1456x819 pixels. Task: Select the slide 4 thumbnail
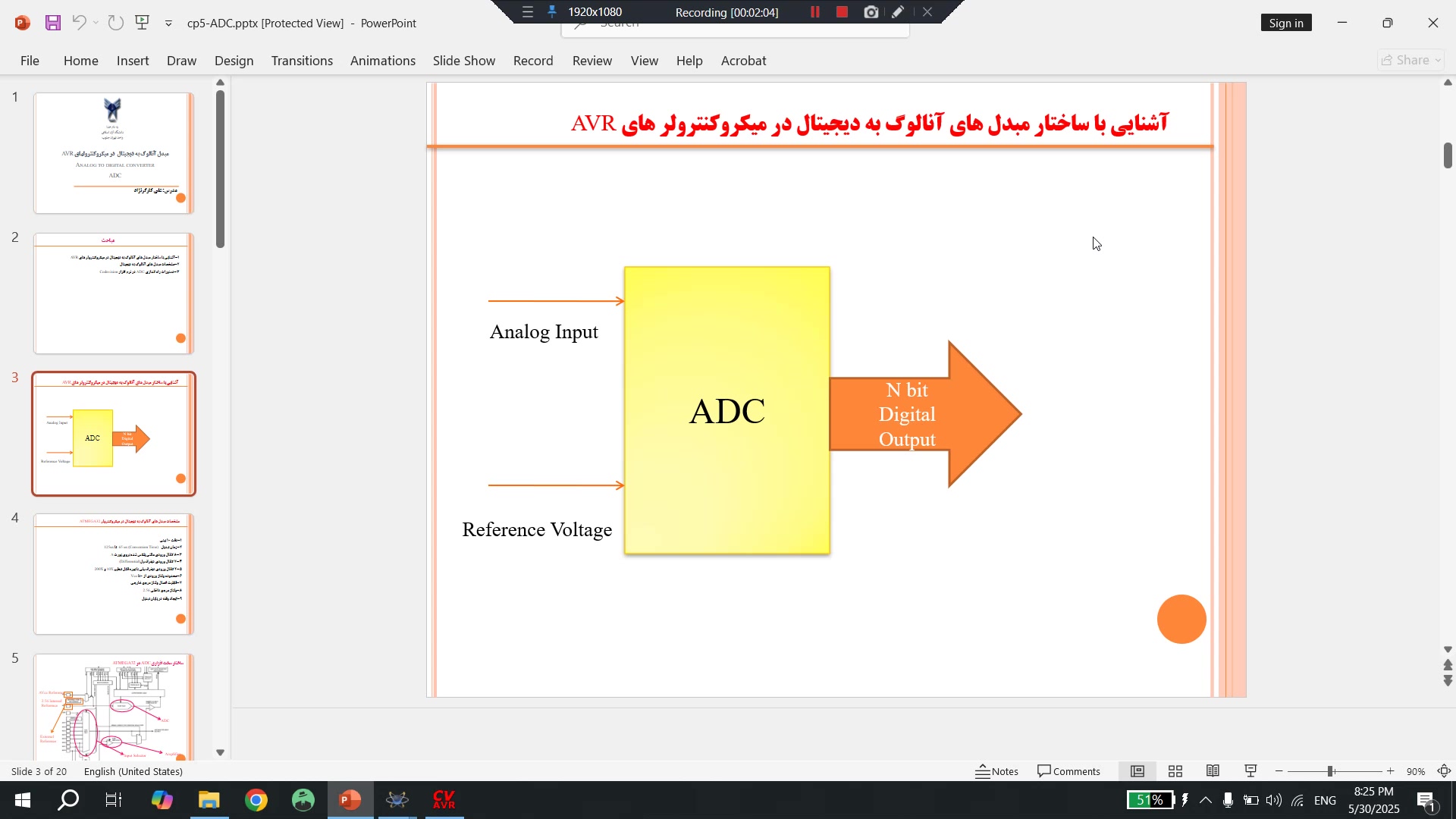[x=114, y=574]
